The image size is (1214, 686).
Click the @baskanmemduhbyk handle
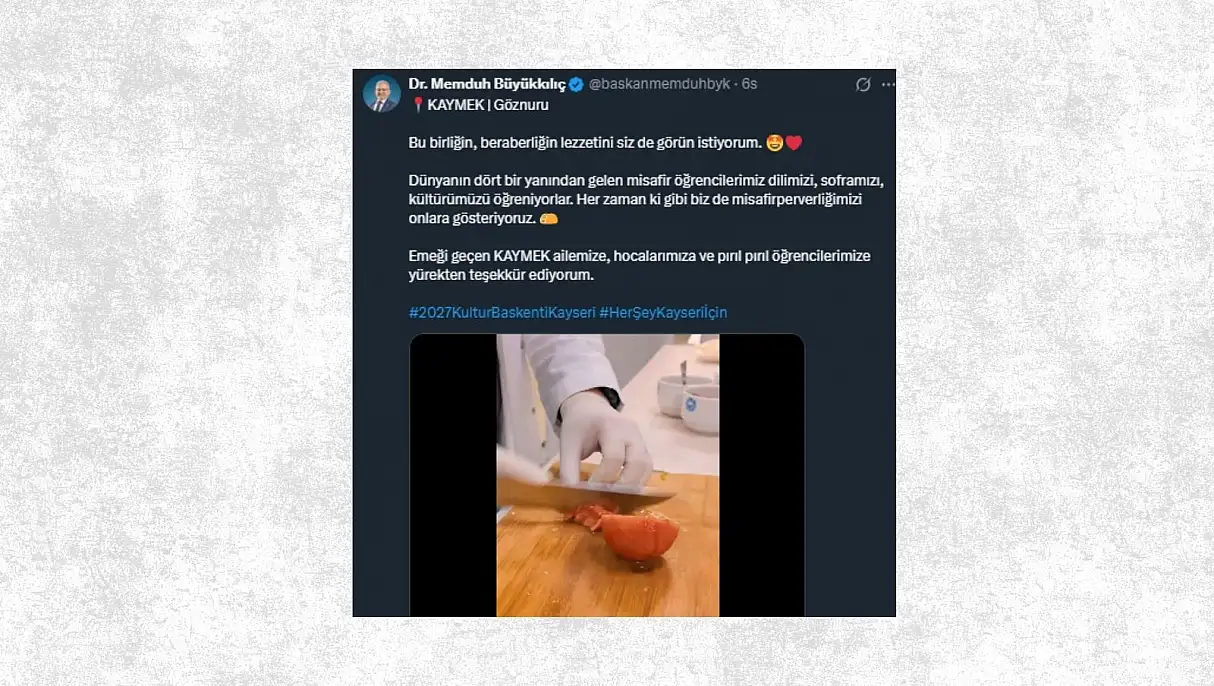click(x=660, y=84)
